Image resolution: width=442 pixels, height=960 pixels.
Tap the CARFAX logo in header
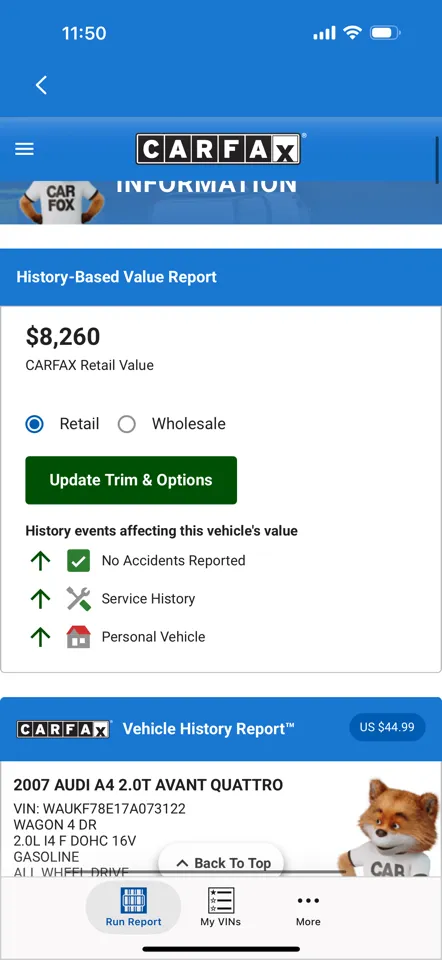tap(218, 149)
